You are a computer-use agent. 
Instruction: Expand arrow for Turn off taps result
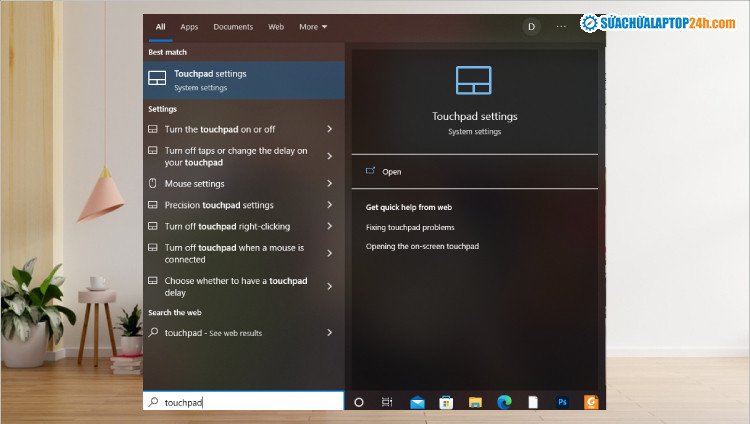coord(330,156)
